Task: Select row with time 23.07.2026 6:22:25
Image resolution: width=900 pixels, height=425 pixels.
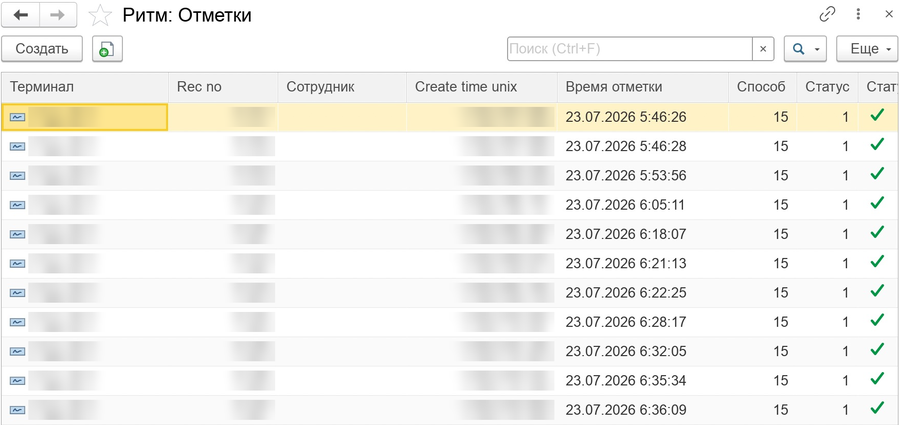Action: 450,293
